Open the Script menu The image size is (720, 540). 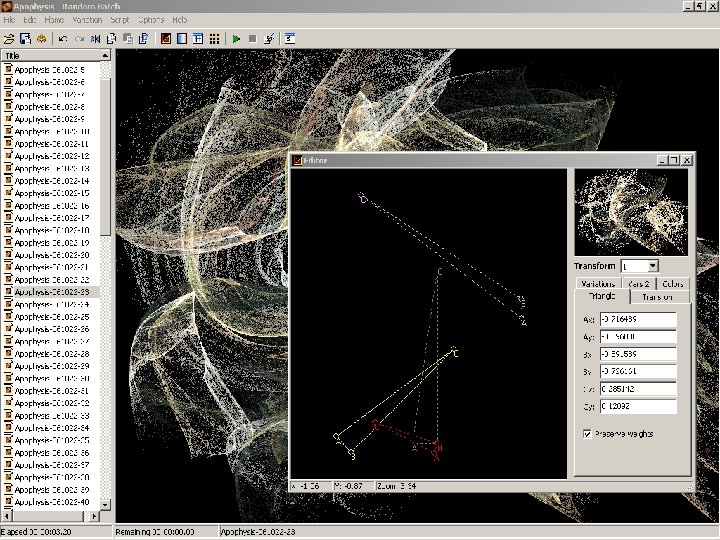[x=119, y=20]
